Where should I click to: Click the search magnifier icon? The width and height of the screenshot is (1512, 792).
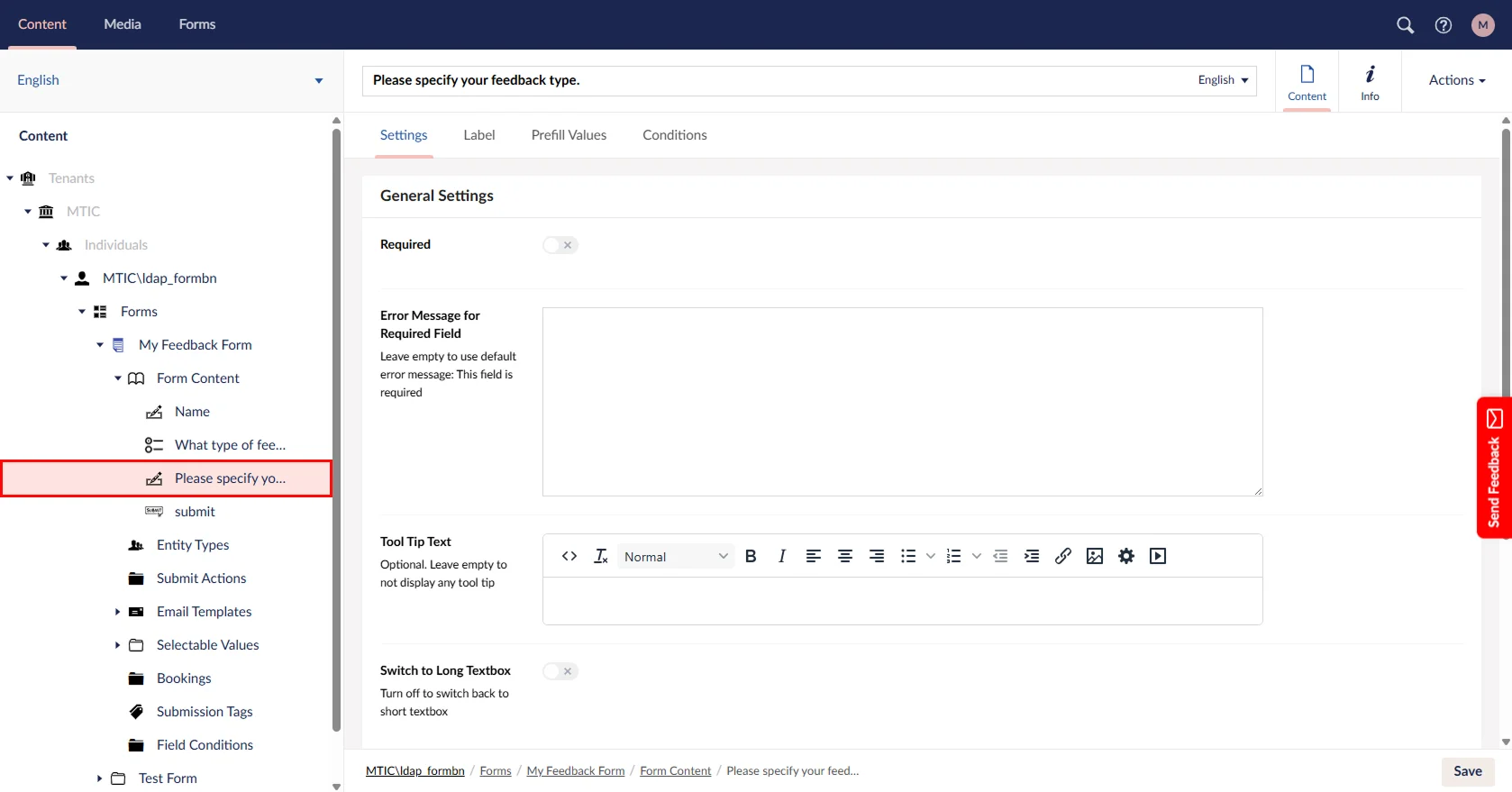[1405, 25]
